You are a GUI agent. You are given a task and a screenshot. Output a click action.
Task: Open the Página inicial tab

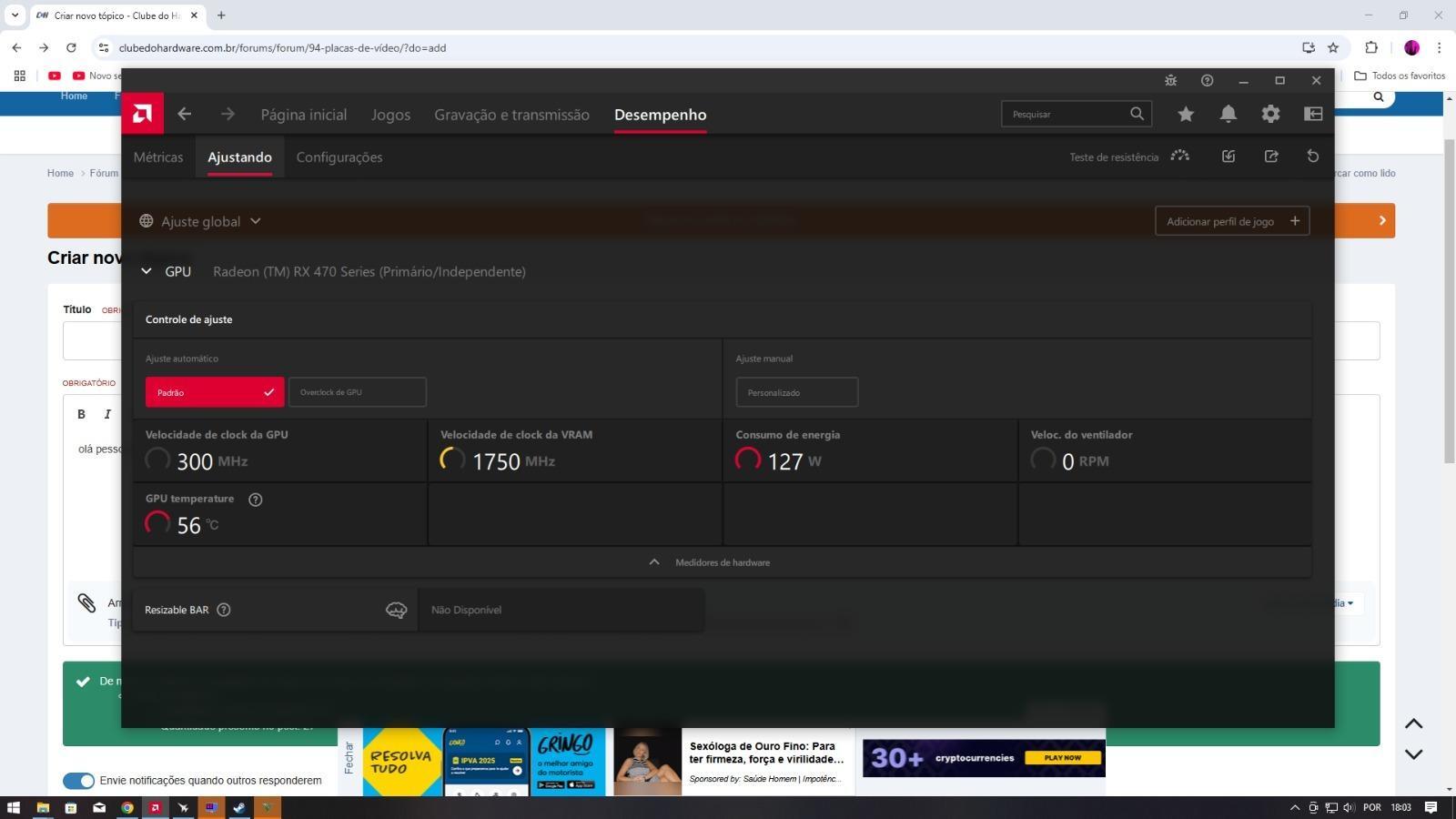click(x=304, y=115)
